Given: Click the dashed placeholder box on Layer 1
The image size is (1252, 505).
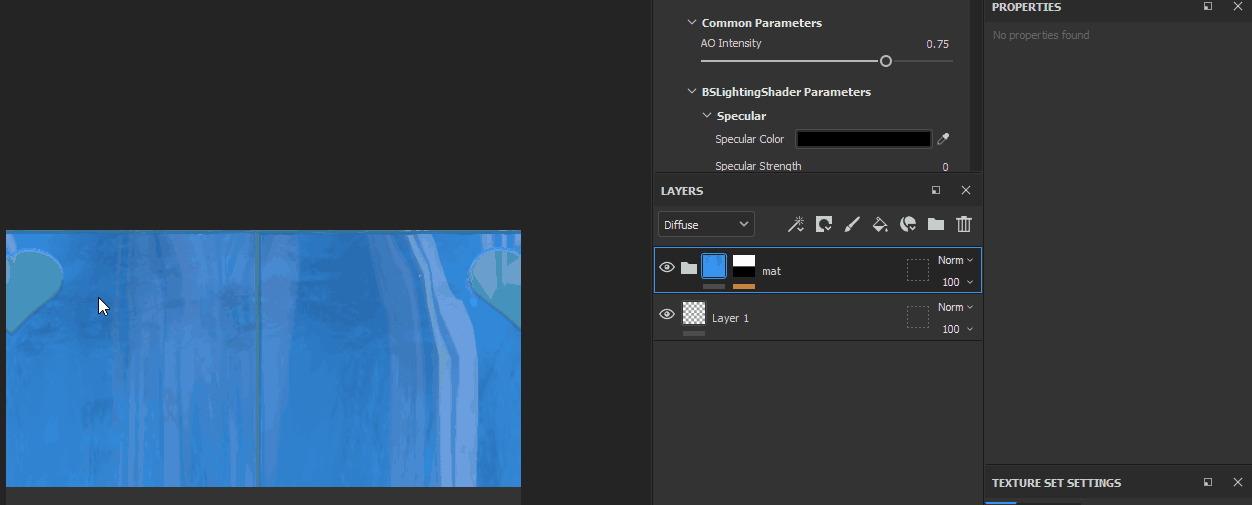Looking at the screenshot, I should pyautogui.click(x=918, y=317).
